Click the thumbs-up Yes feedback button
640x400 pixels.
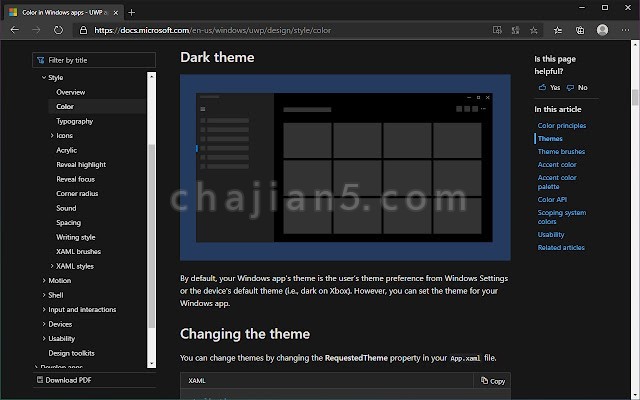pyautogui.click(x=549, y=87)
